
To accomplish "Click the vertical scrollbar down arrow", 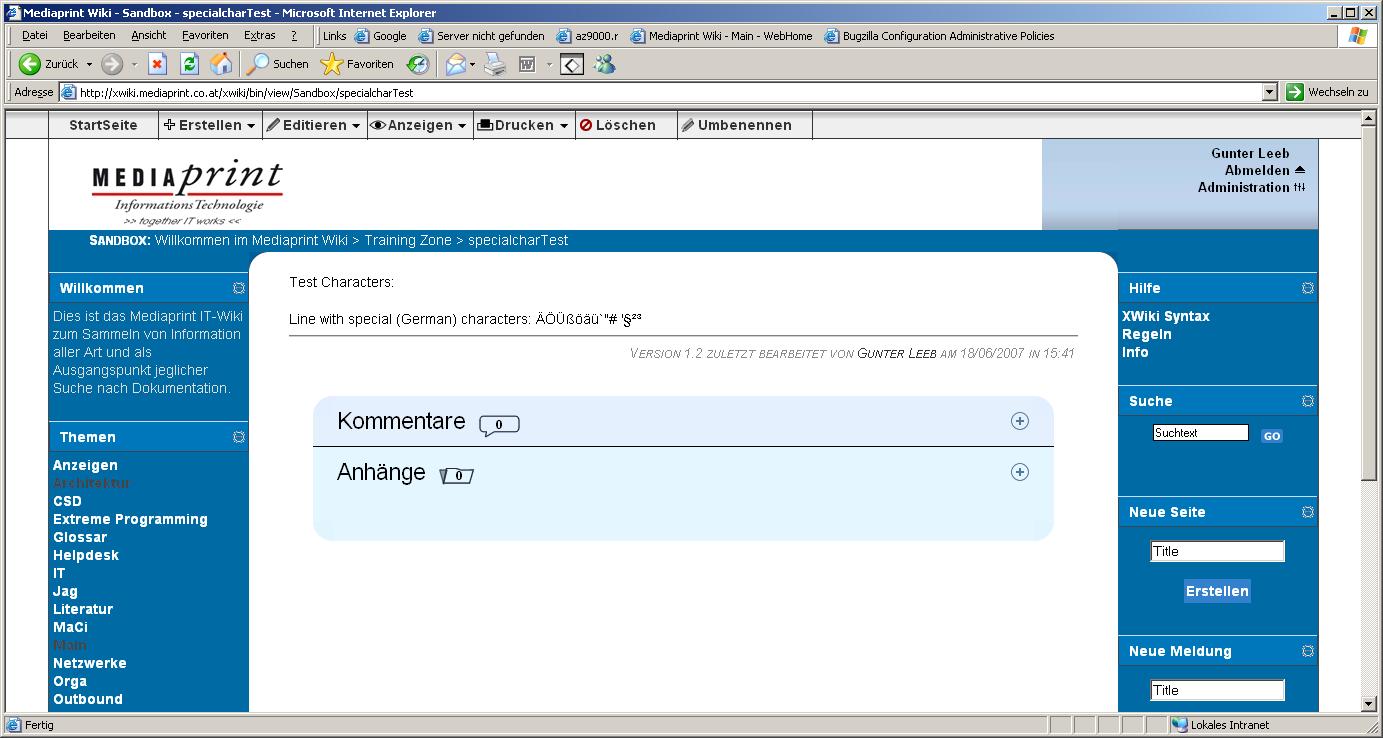I will (1369, 704).
